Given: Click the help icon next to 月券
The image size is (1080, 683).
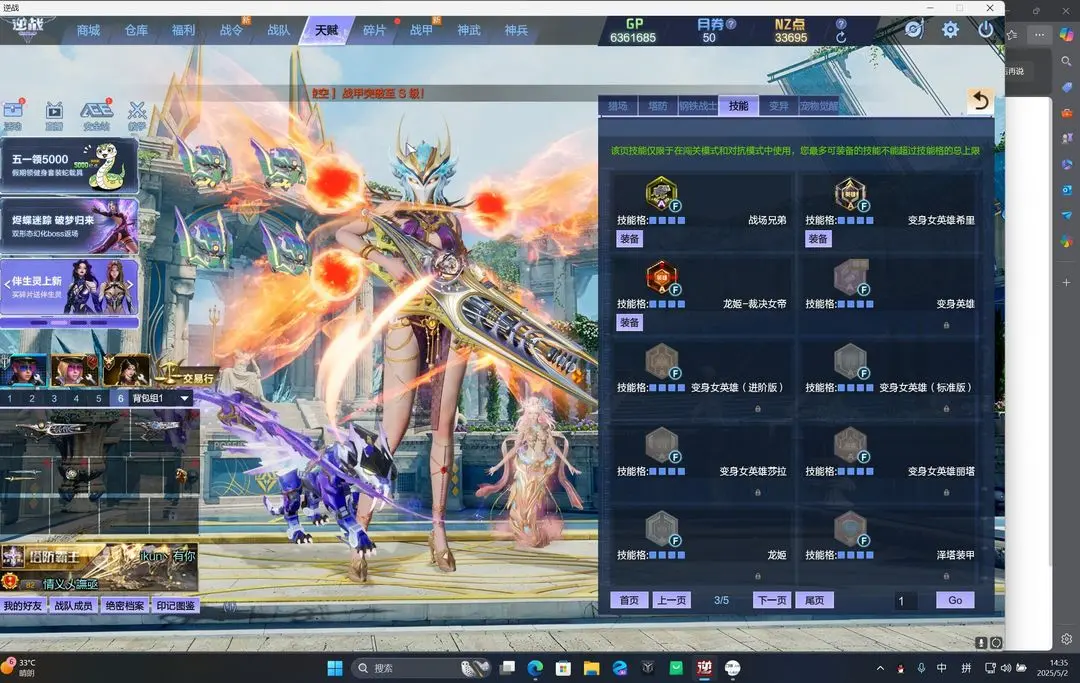Looking at the screenshot, I should click(x=731, y=23).
